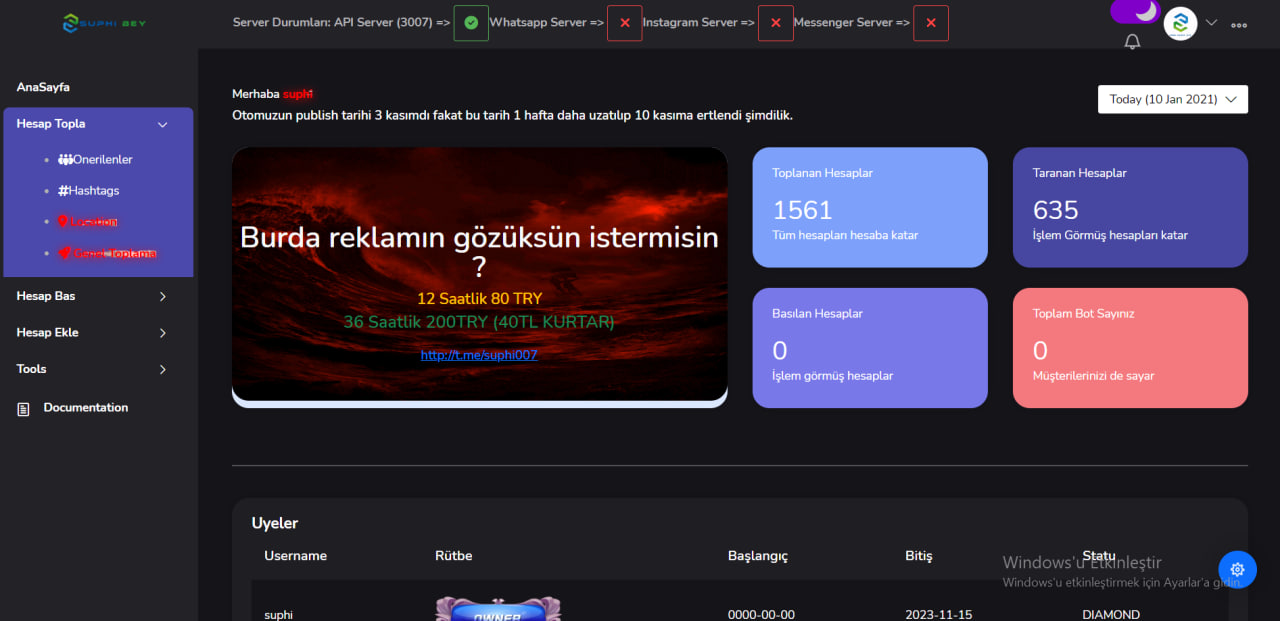Expand the Hesap Bas menu arrow
Viewport: 1280px width, 621px height.
click(163, 297)
